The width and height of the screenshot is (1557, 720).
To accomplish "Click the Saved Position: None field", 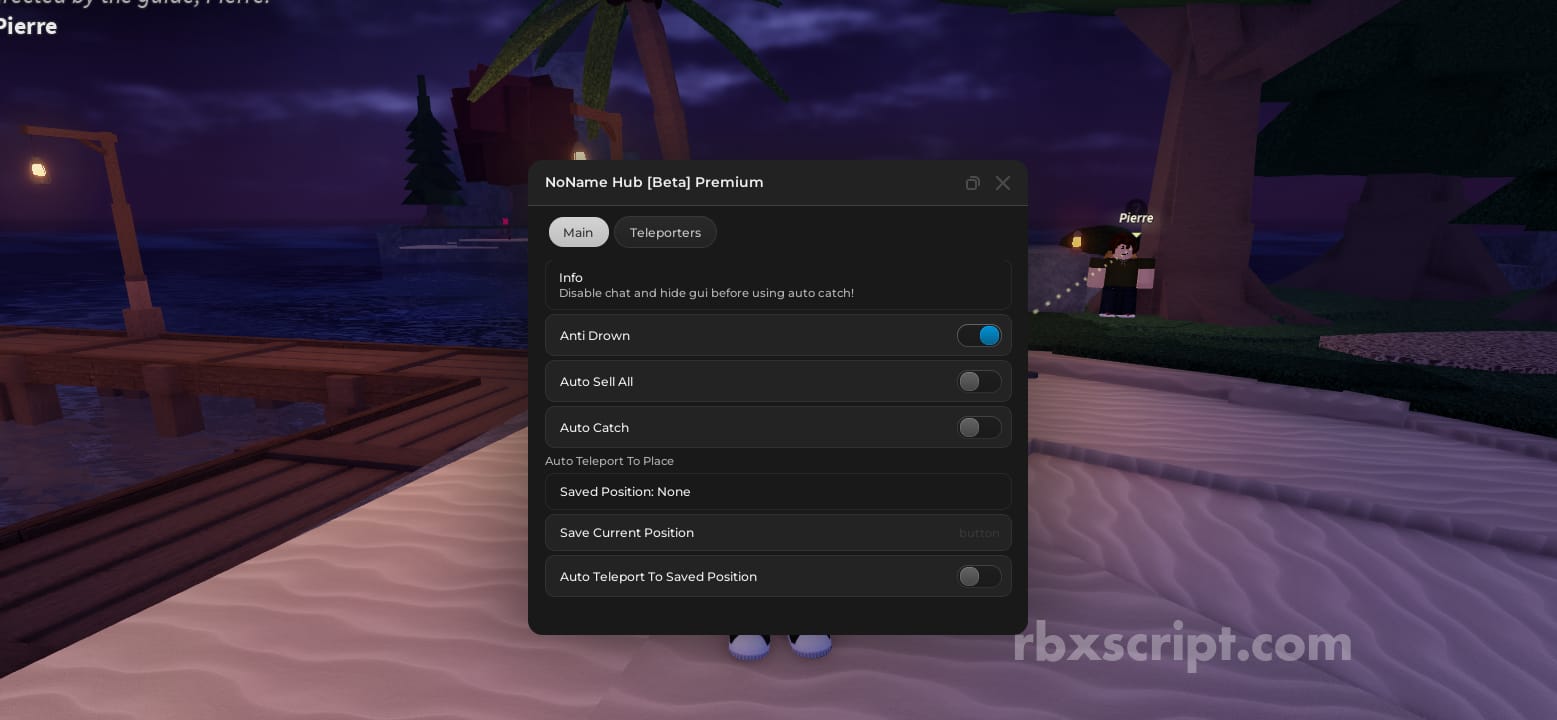I will click(x=777, y=492).
